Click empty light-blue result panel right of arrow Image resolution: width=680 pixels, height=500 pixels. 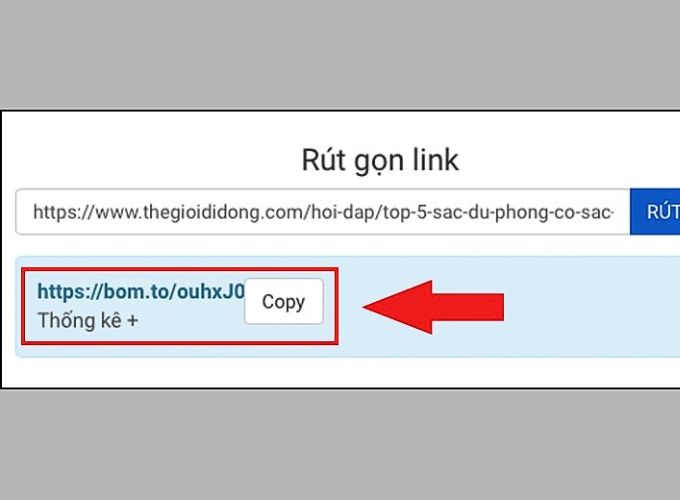(590, 307)
